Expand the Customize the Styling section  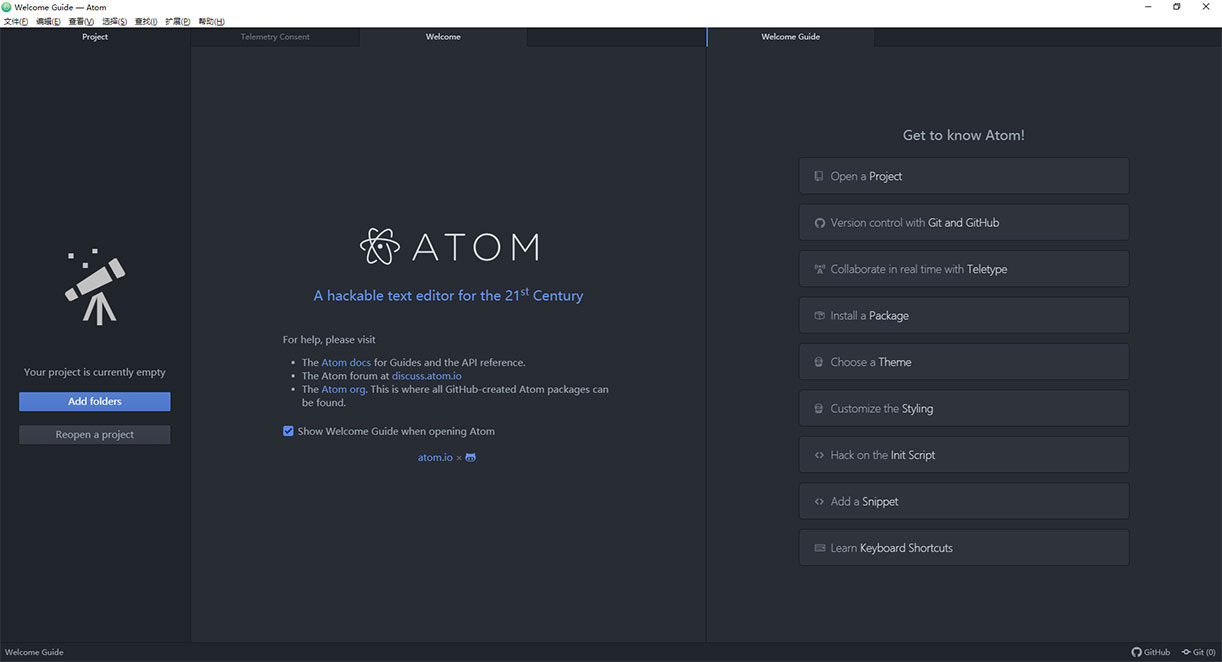pos(963,409)
